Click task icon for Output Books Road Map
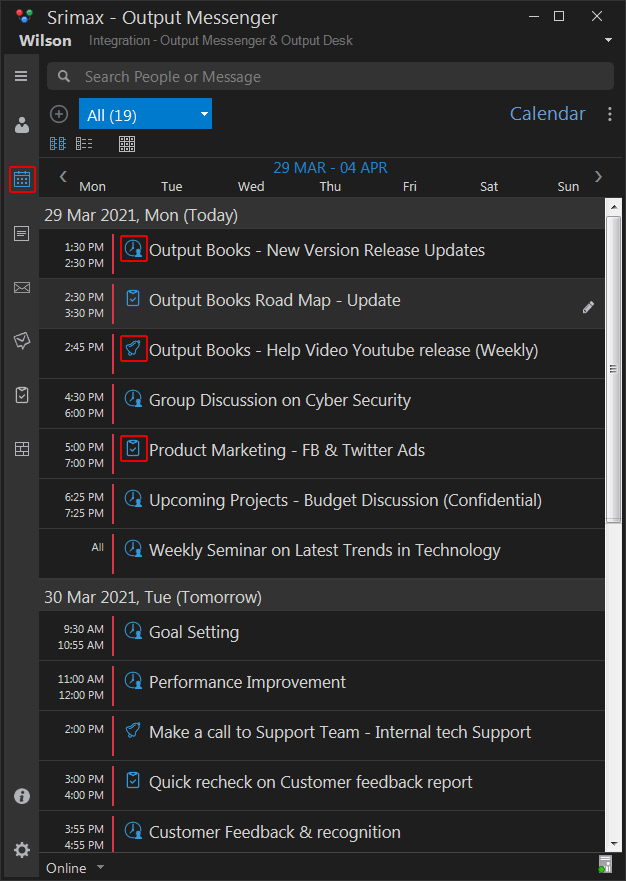Viewport: 626px width, 881px height. click(133, 298)
